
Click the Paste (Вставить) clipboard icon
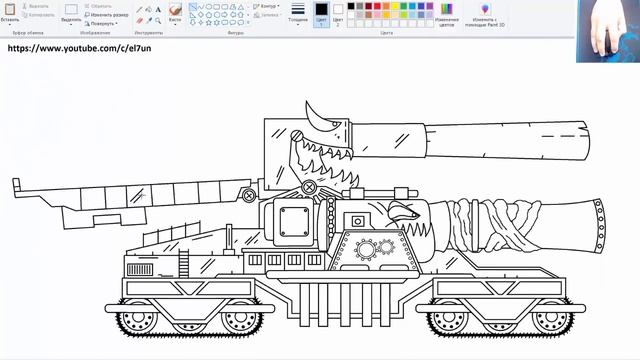click(10, 9)
